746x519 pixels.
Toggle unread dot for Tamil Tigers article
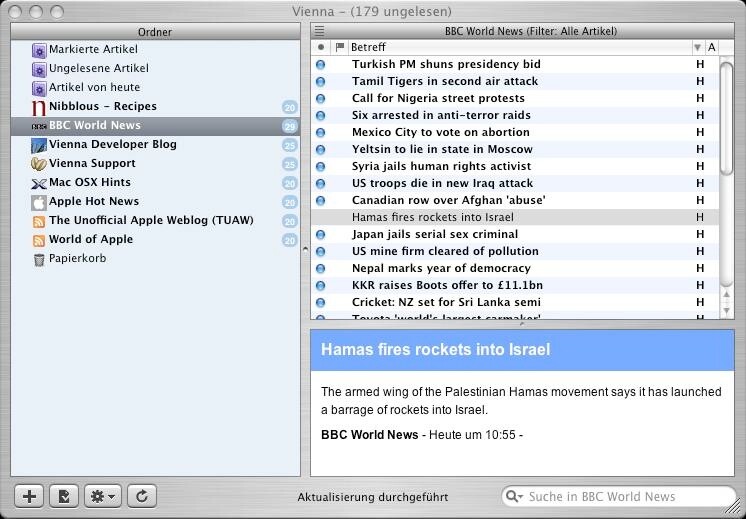(321, 81)
